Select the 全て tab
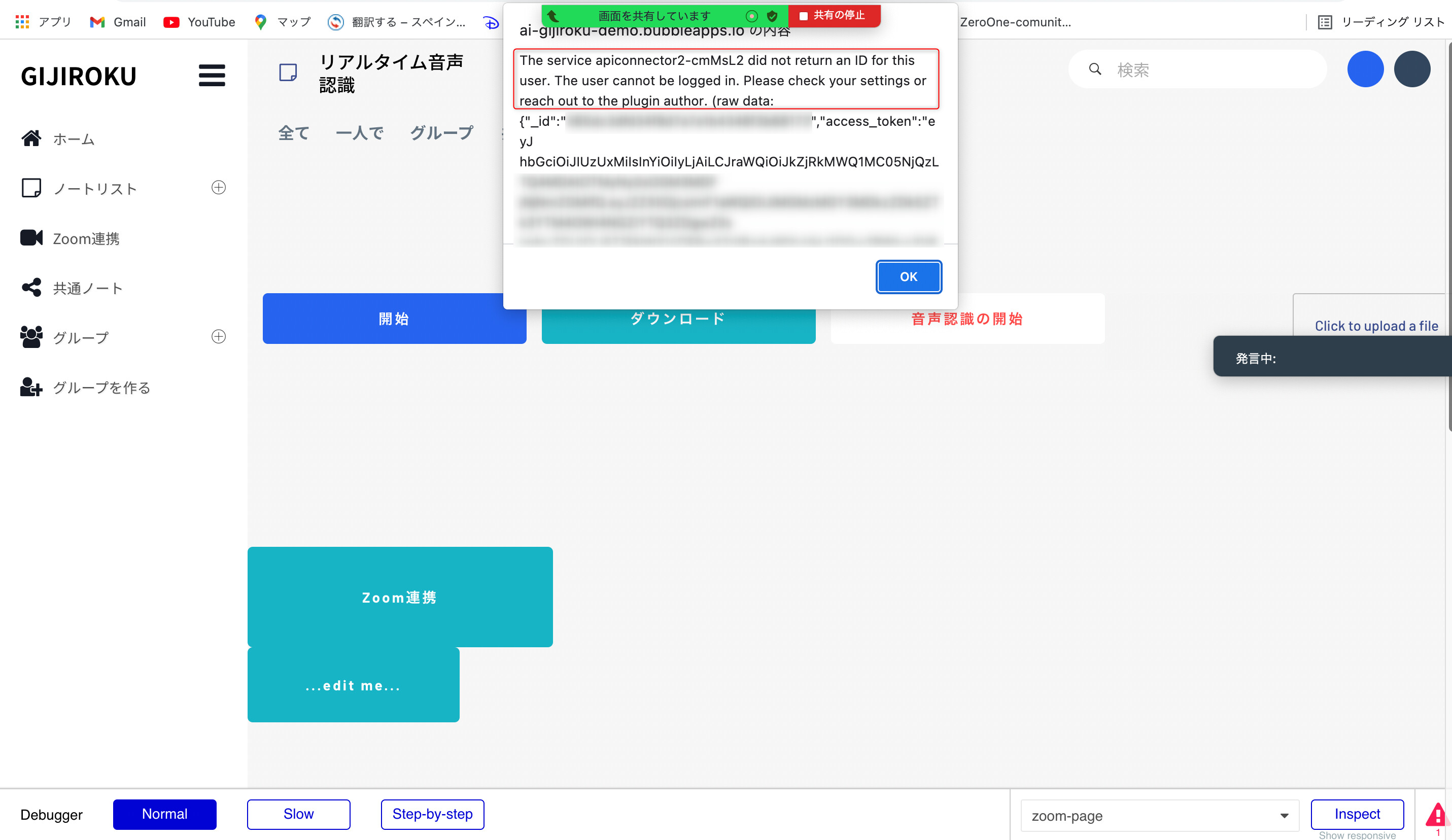This screenshot has height=840, width=1452. tap(294, 133)
